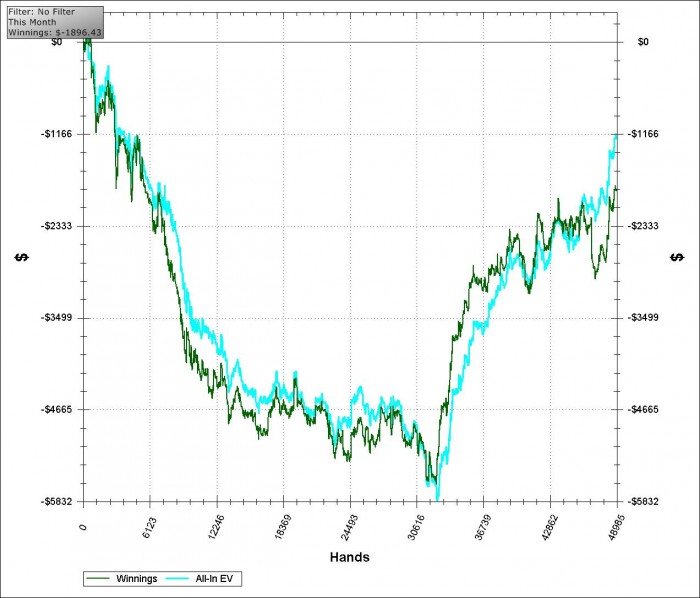The width and height of the screenshot is (700, 598).
Task: Click the x-axis label 42862
Action: tap(550, 528)
